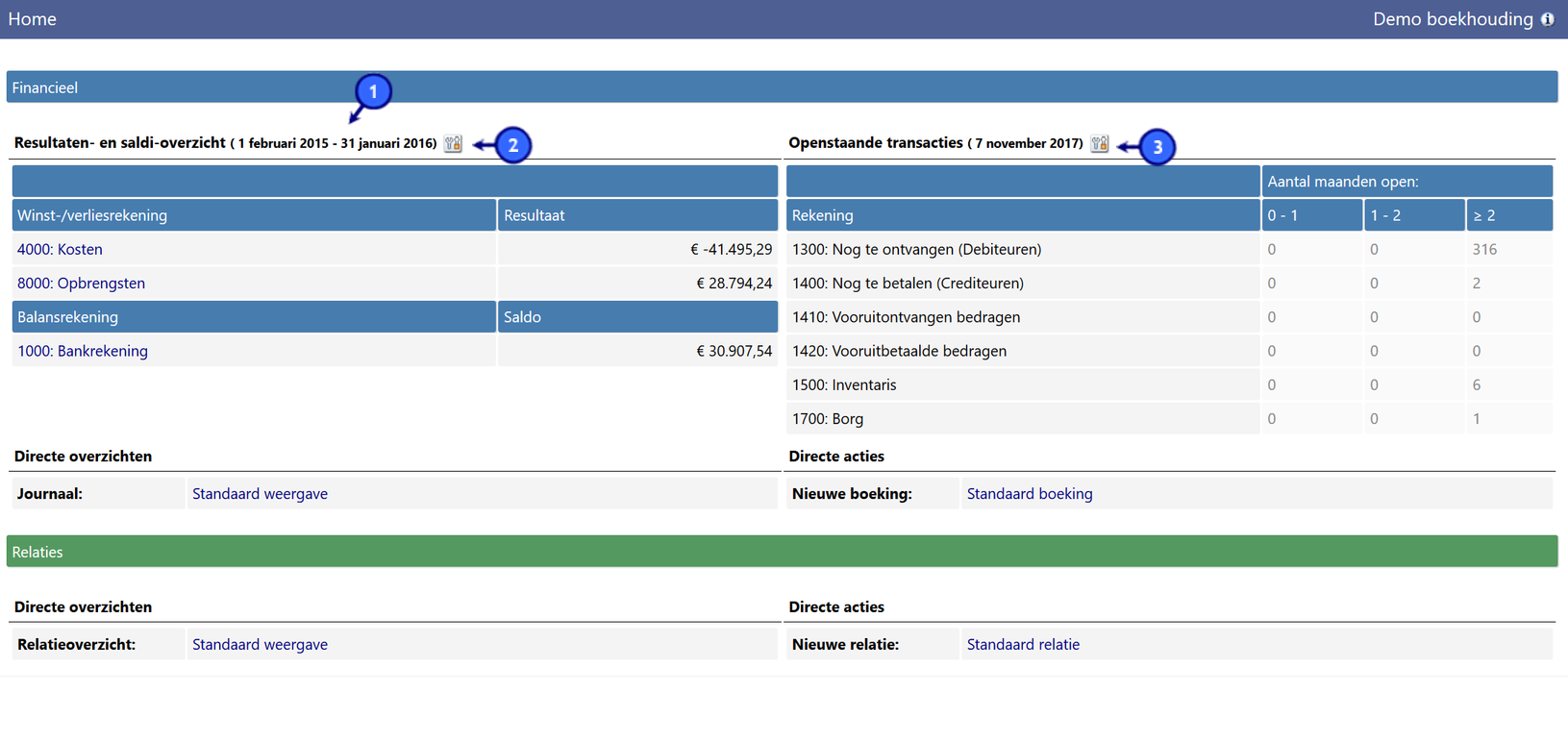The height and width of the screenshot is (742, 1568).
Task: Click the 1 - 2 months column header
Action: click(1414, 215)
